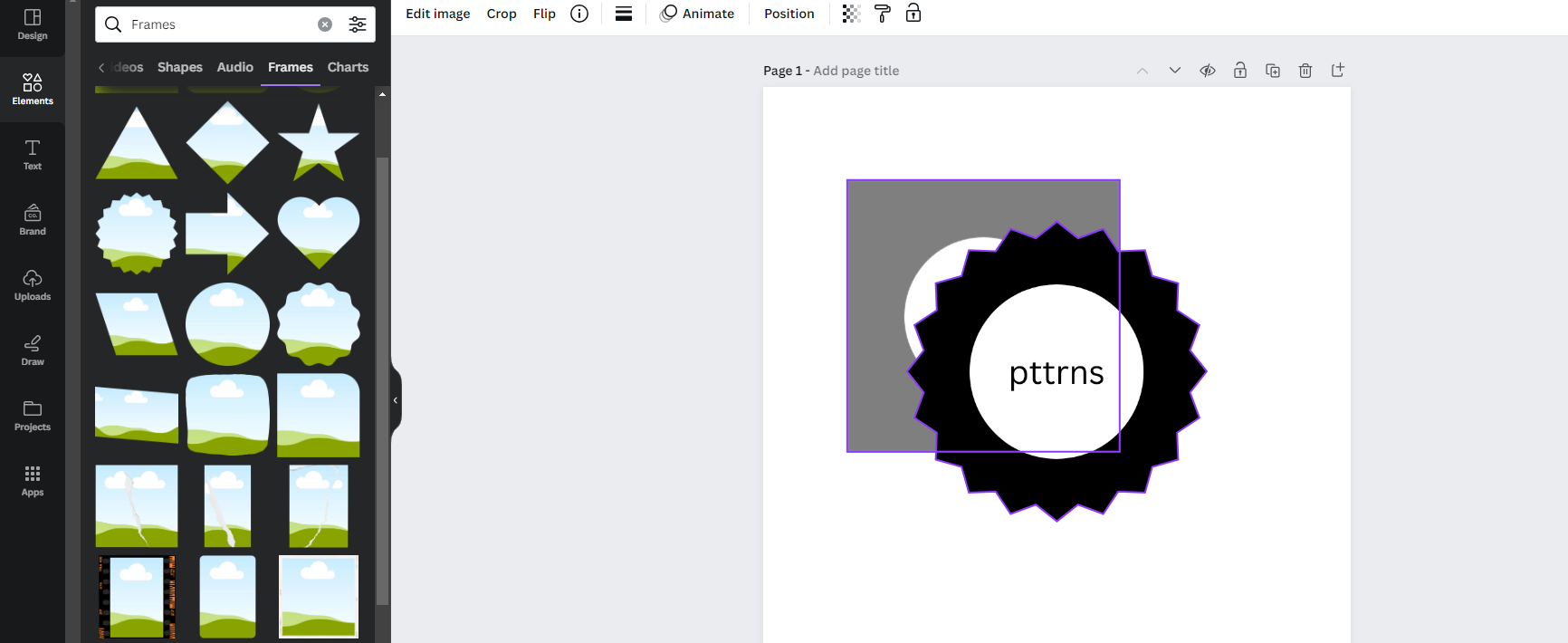The width and height of the screenshot is (1568, 643).
Task: Click the Edit image button
Action: point(438,14)
